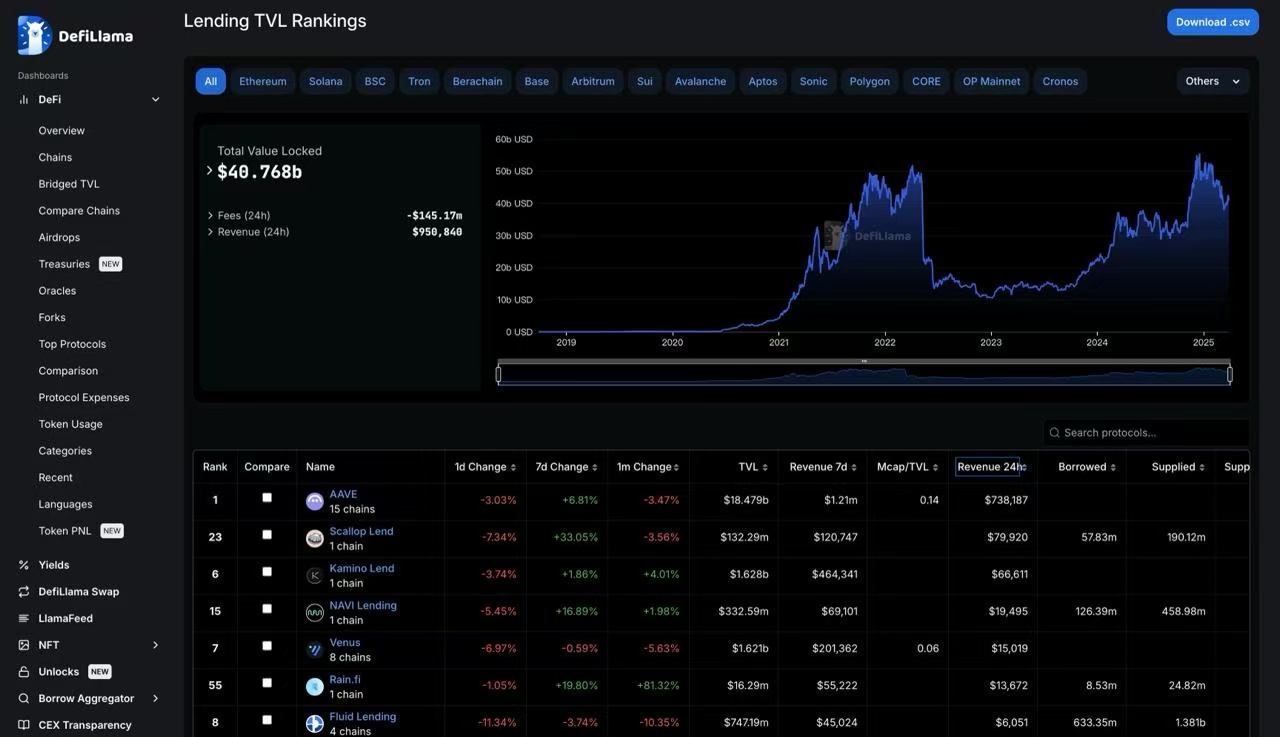The width and height of the screenshot is (1280, 737).
Task: Open the NAVI Lending protocol link
Action: [363, 606]
